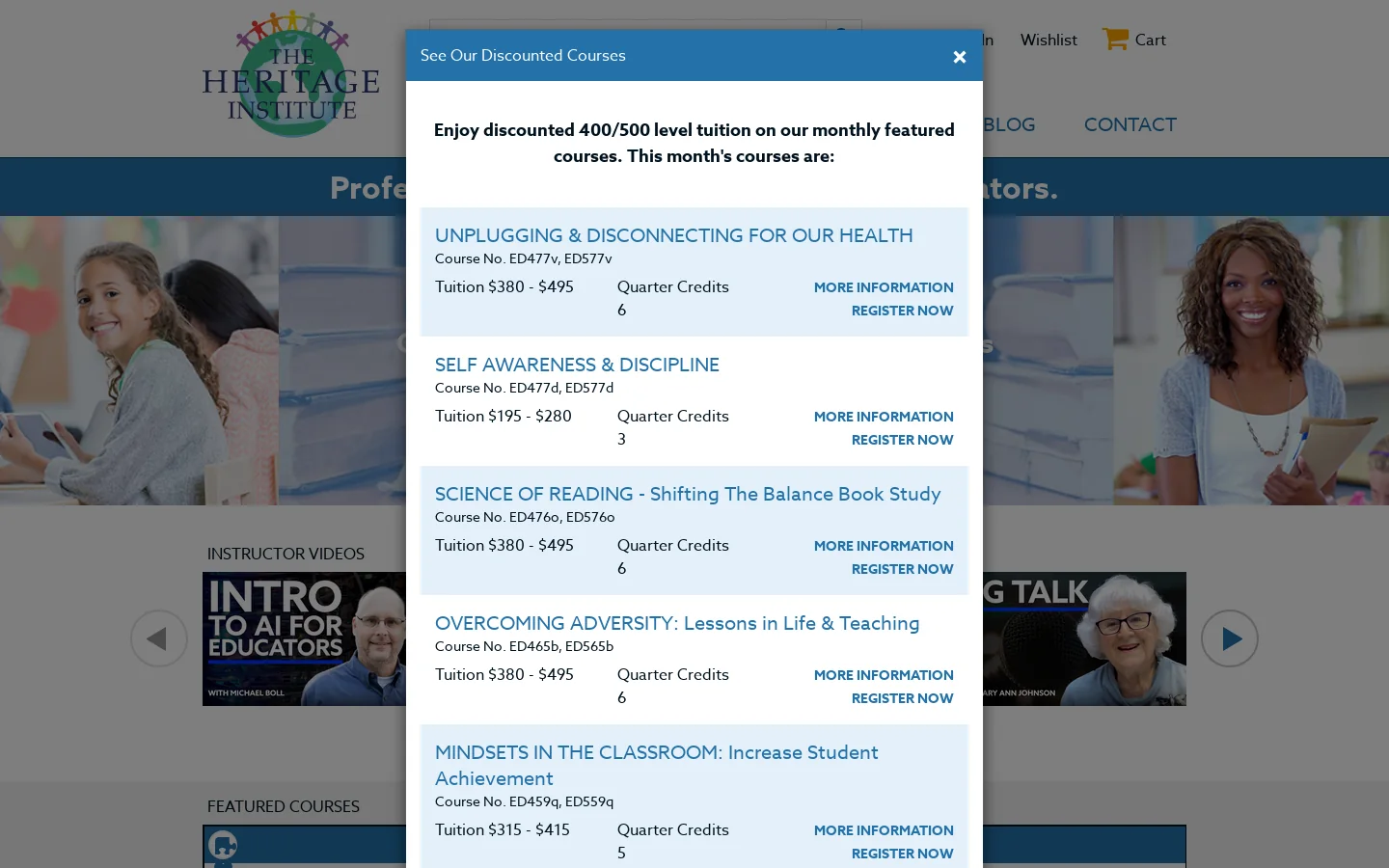Close the Discounted Courses popup

pos(959,57)
